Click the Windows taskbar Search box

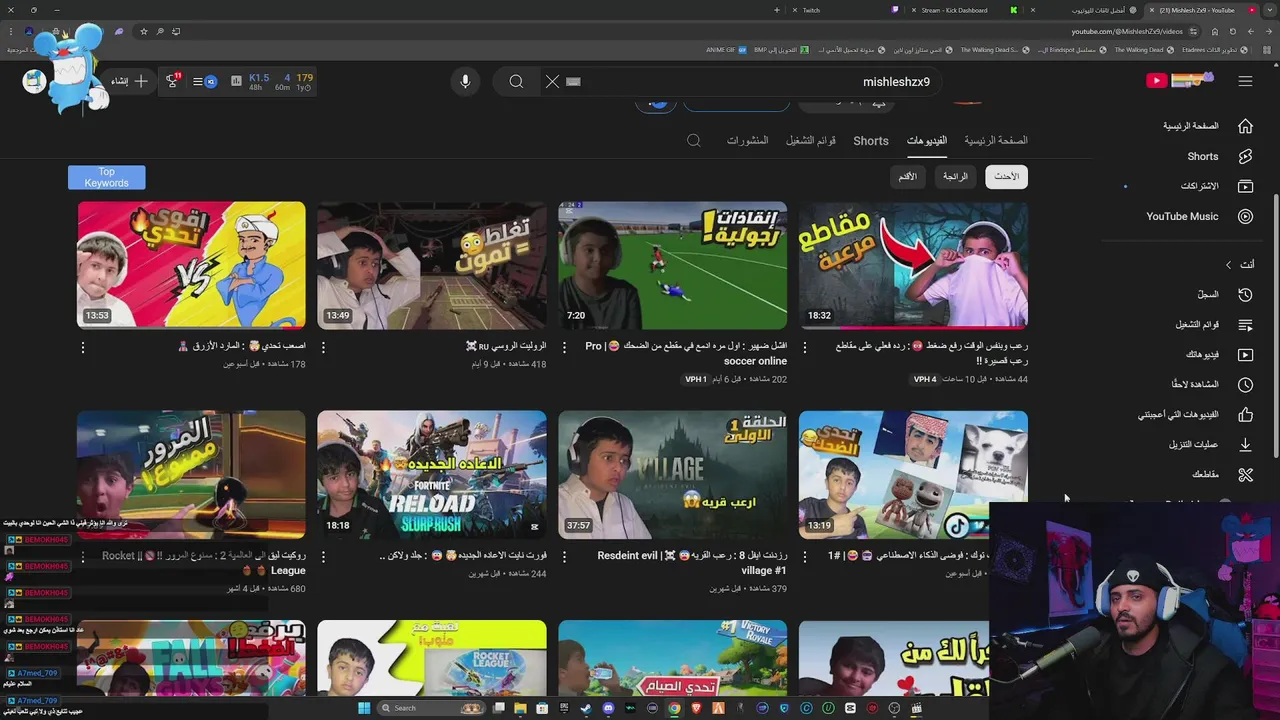click(430, 708)
